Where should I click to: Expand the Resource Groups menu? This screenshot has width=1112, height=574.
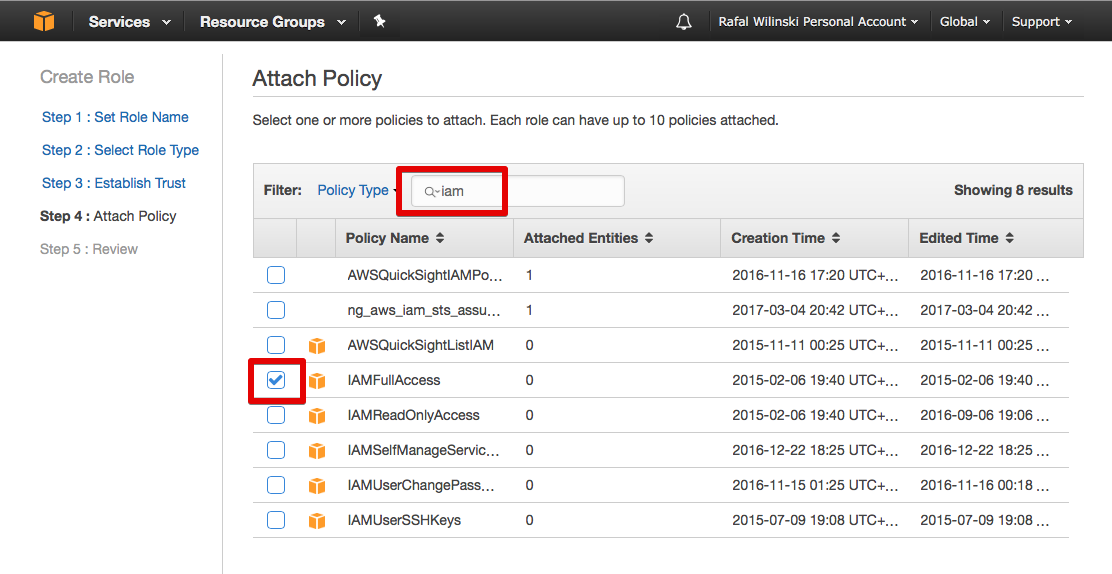(x=272, y=22)
